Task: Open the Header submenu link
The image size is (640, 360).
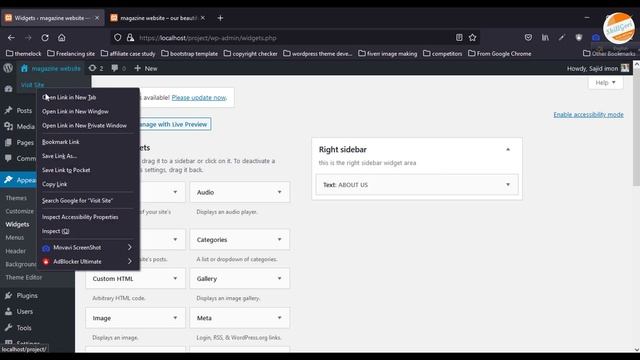Action: tap(16, 251)
